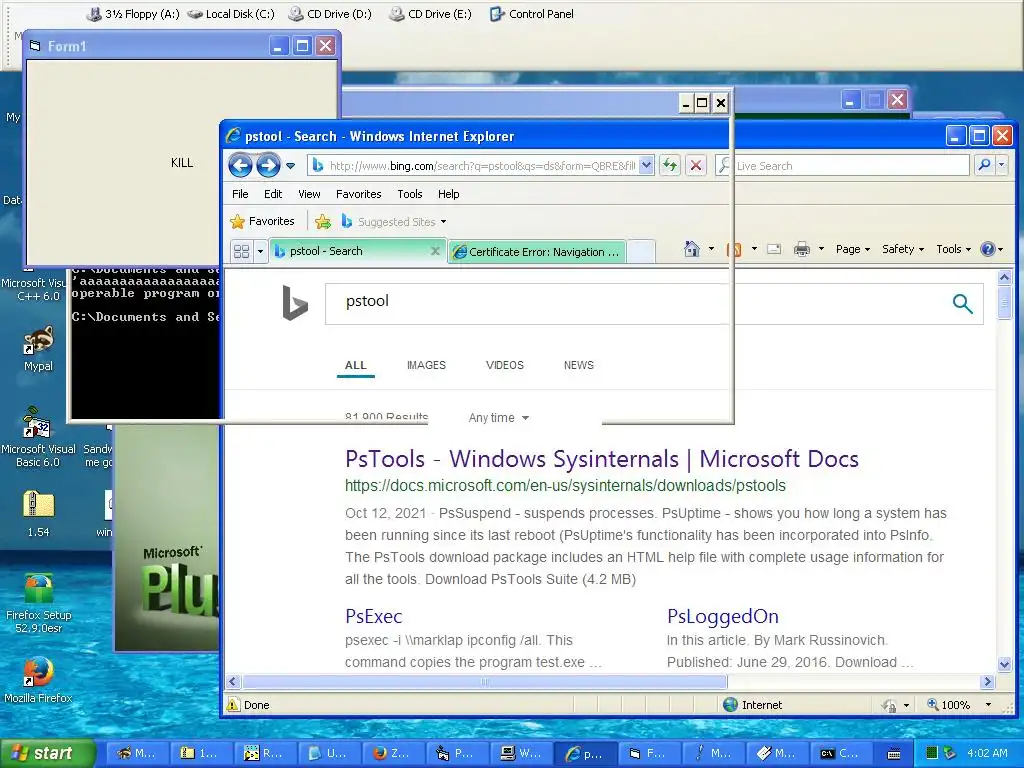1024x768 pixels.
Task: Submit the Bing search with magnifier icon
Action: click(x=962, y=303)
